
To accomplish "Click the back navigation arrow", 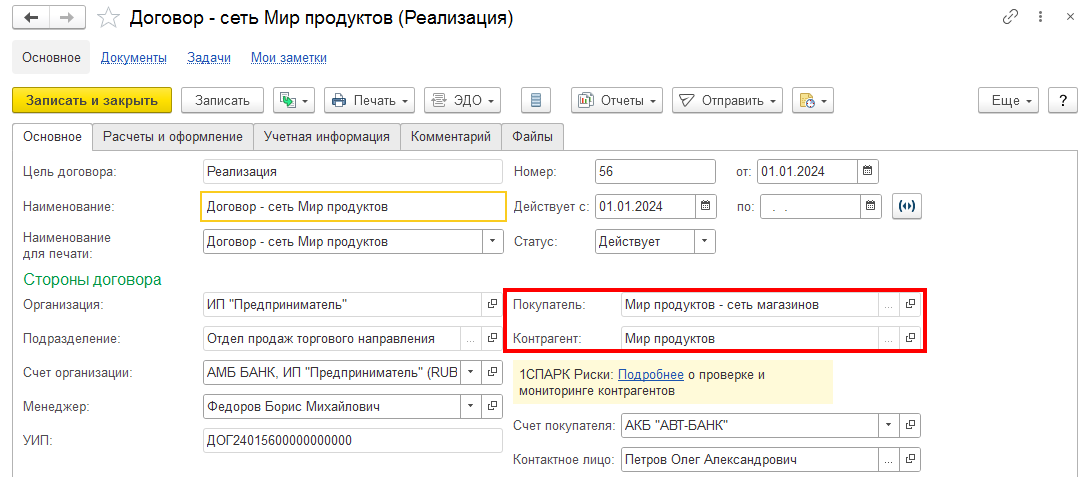I will [30, 18].
